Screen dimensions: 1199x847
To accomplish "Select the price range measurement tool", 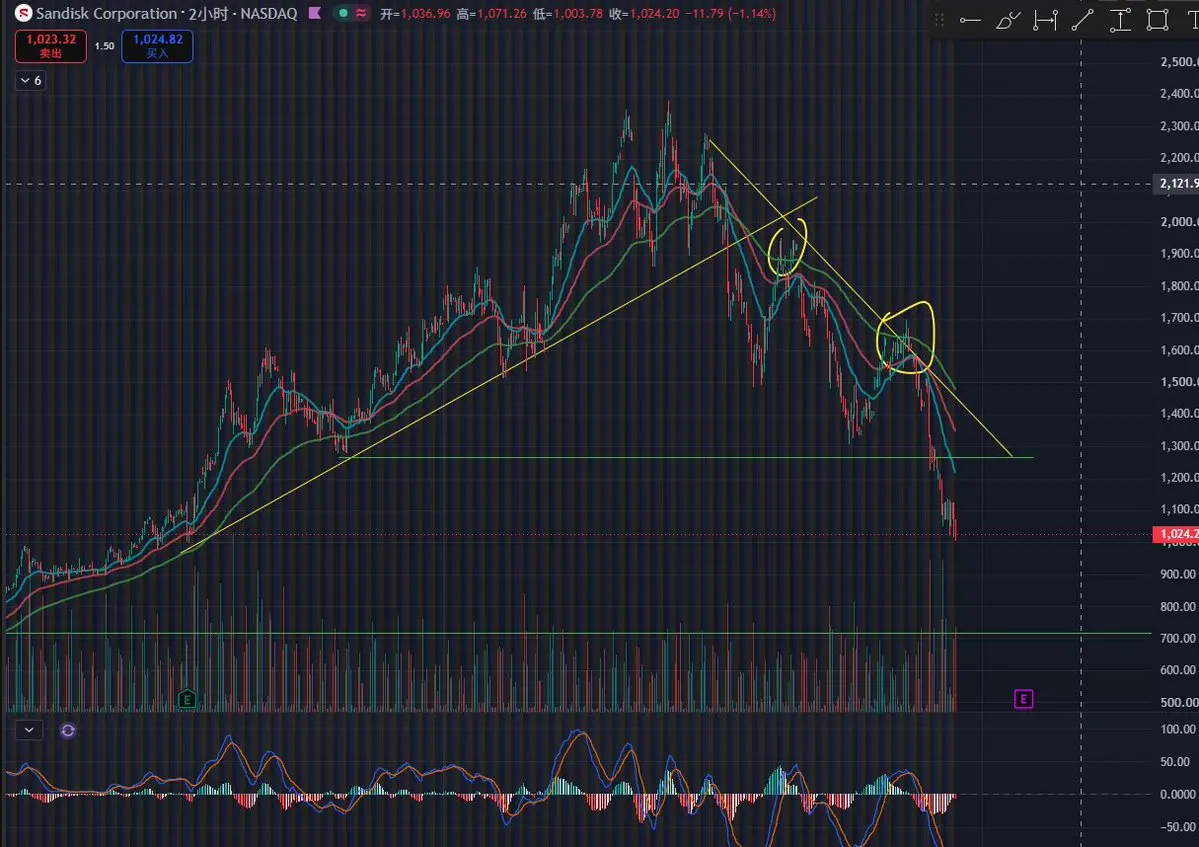I will pyautogui.click(x=1120, y=21).
